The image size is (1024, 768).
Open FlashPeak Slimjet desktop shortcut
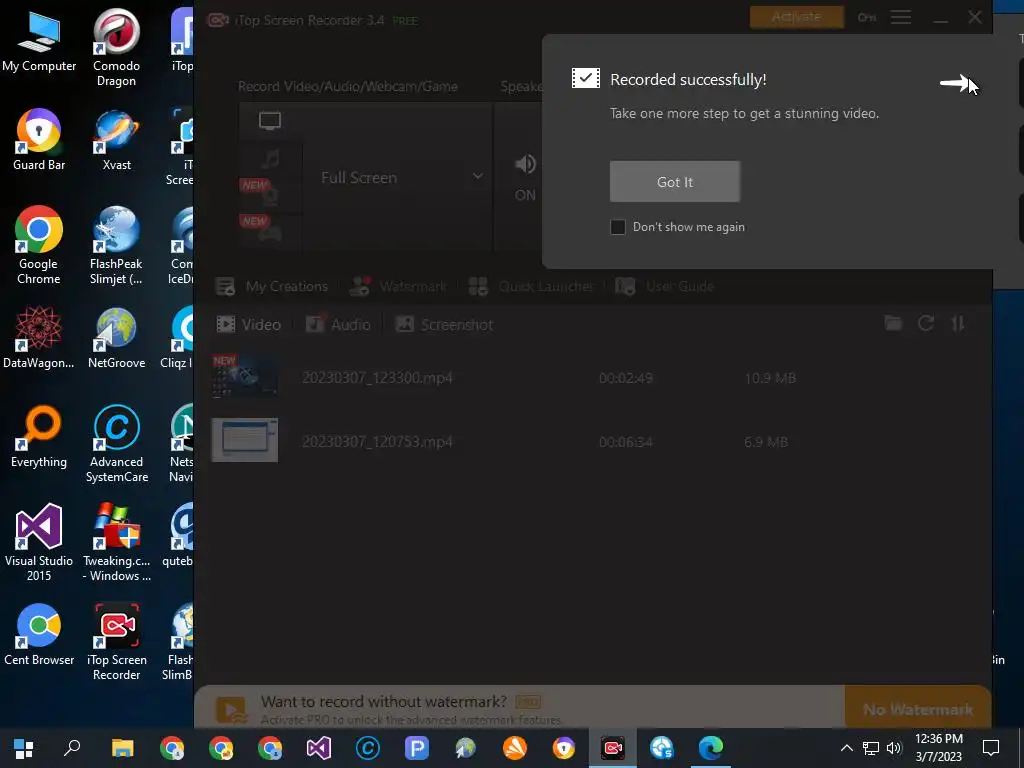(x=116, y=246)
